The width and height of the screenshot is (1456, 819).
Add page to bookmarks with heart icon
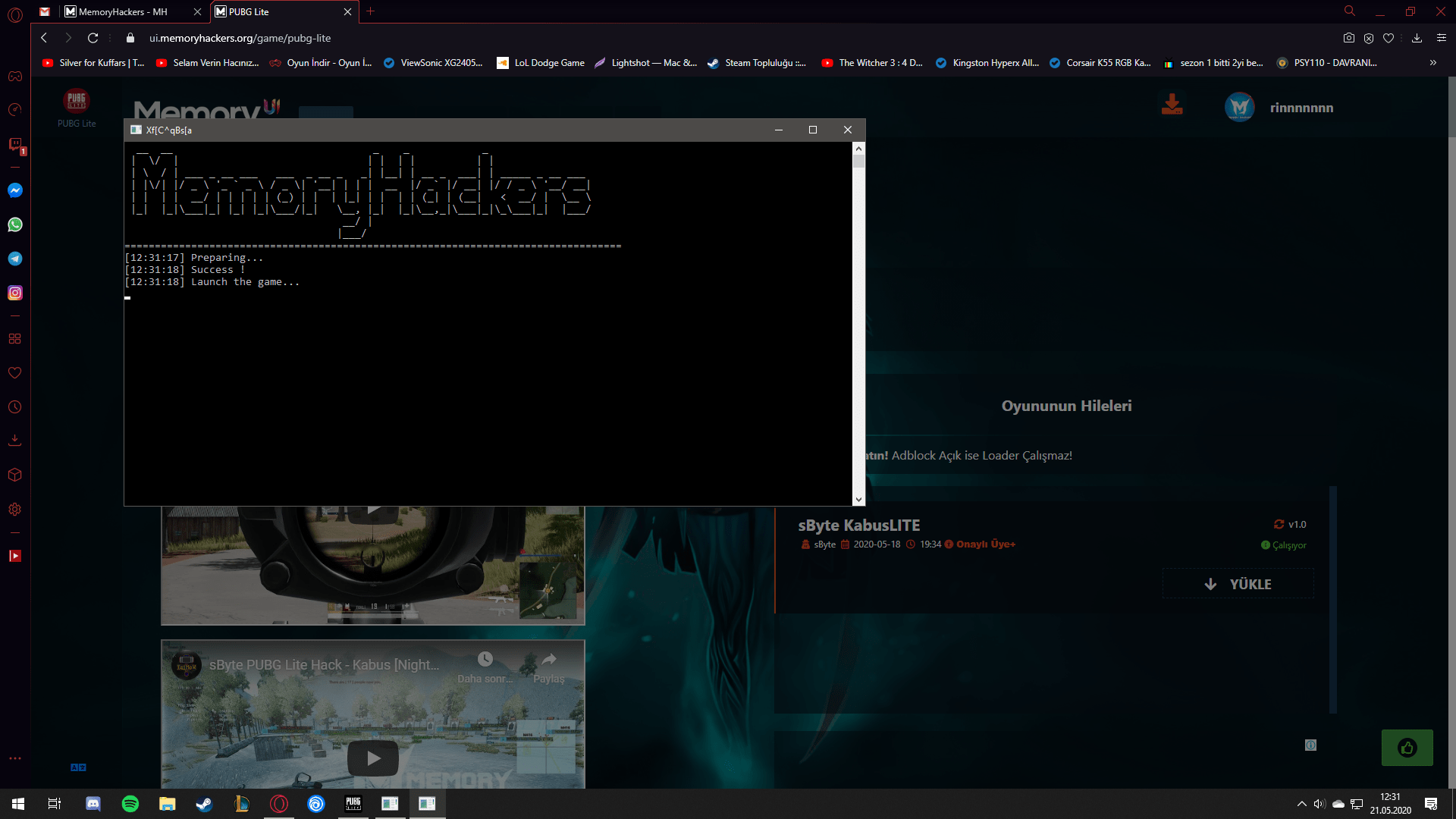1389,38
